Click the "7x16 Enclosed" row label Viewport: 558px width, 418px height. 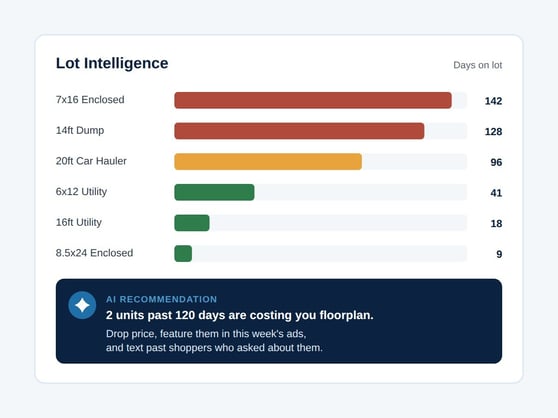90,100
